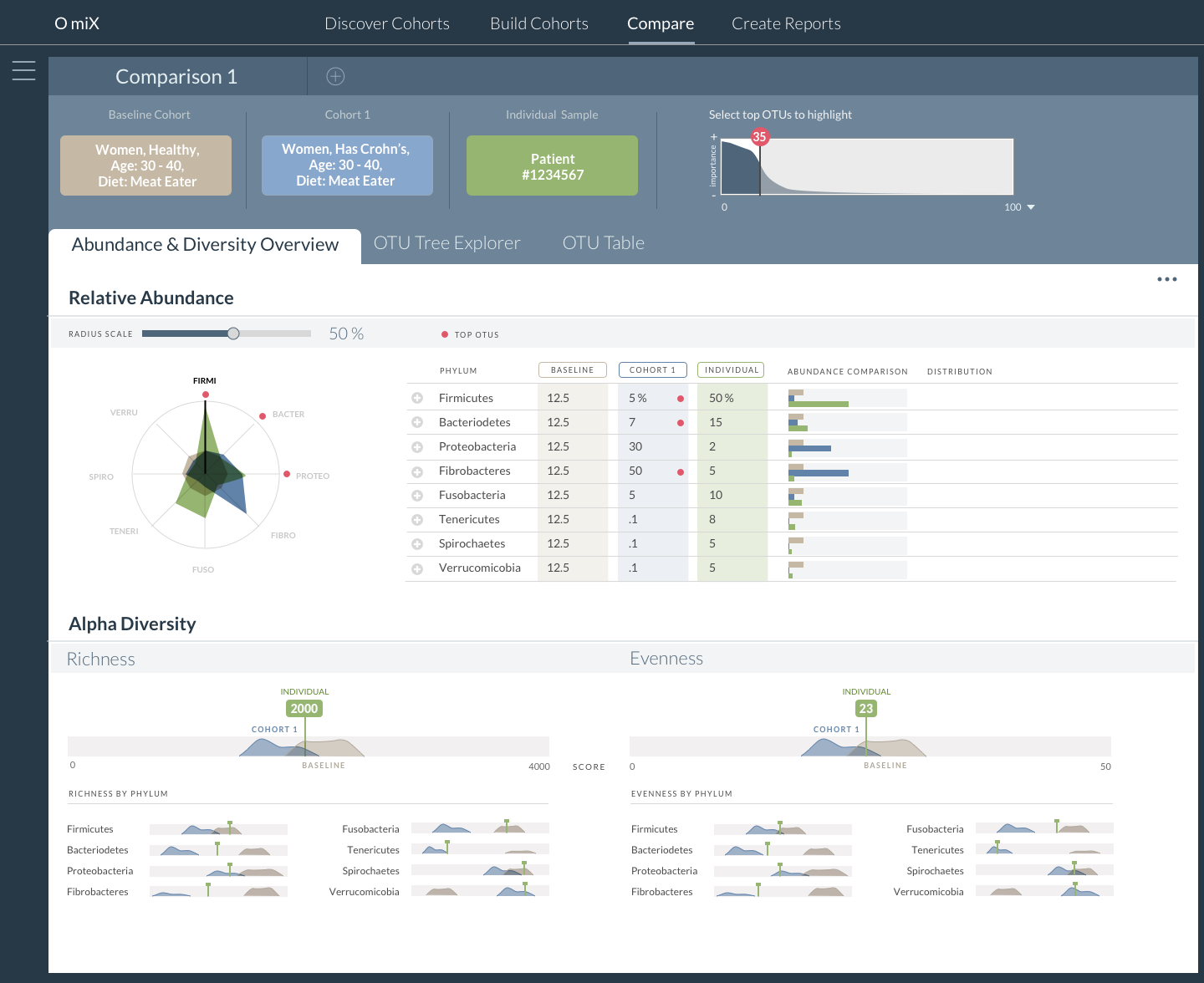Open the OTU Table tab
The width and height of the screenshot is (1204, 983).
(x=603, y=243)
